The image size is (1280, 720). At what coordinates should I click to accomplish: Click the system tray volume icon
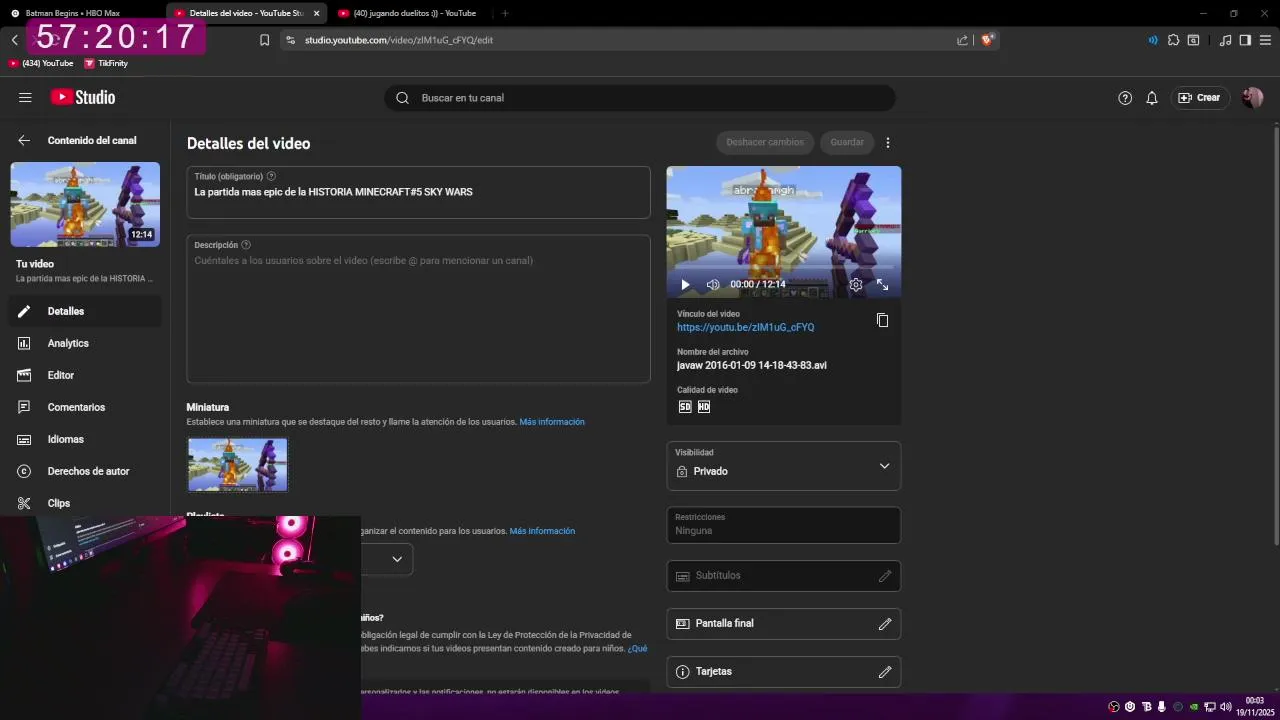1225,706
